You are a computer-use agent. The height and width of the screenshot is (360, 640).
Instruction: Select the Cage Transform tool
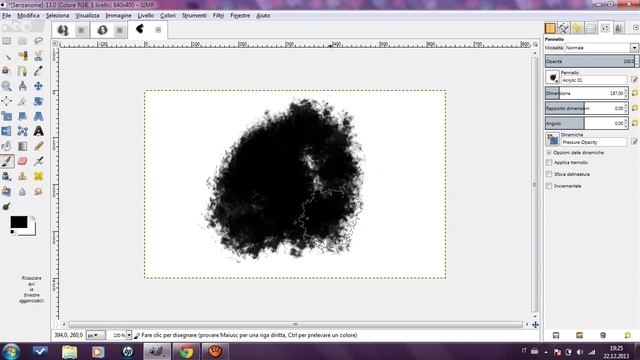[22, 131]
